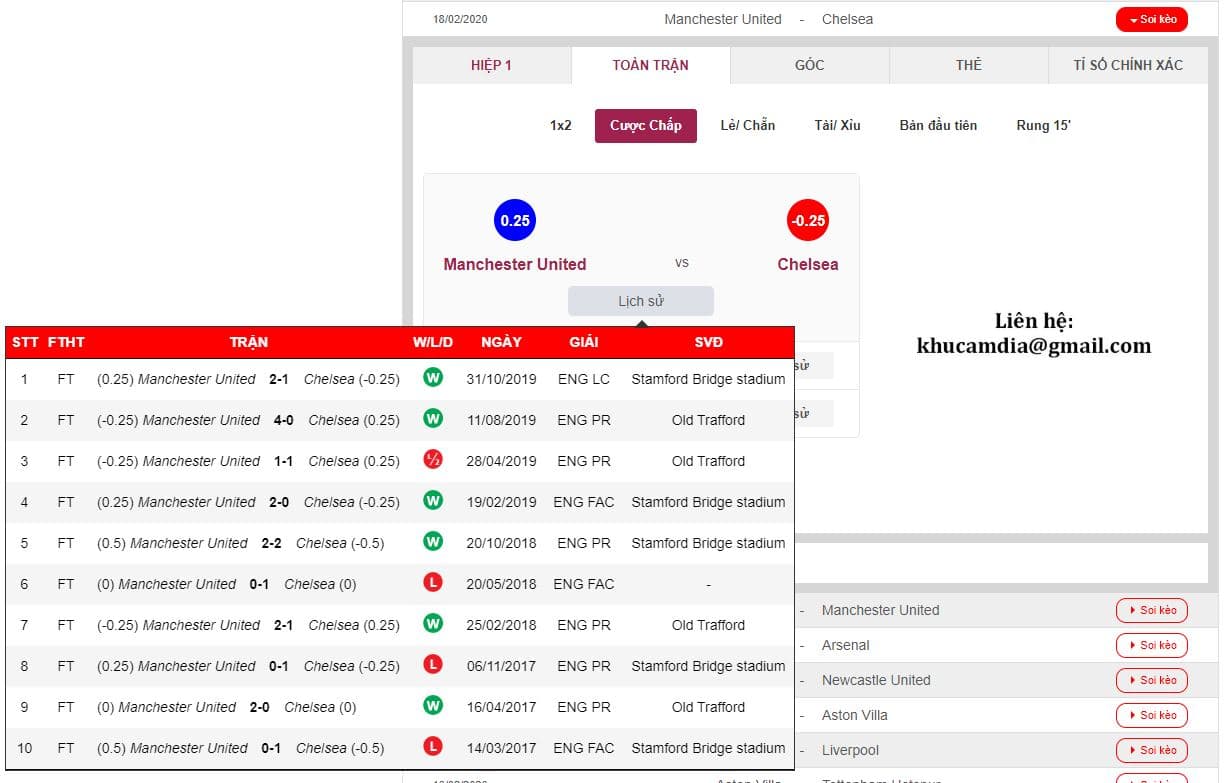Click Soi kèo button in Manchester United row
Image resolution: width=1225 pixels, height=783 pixels.
tap(1152, 610)
